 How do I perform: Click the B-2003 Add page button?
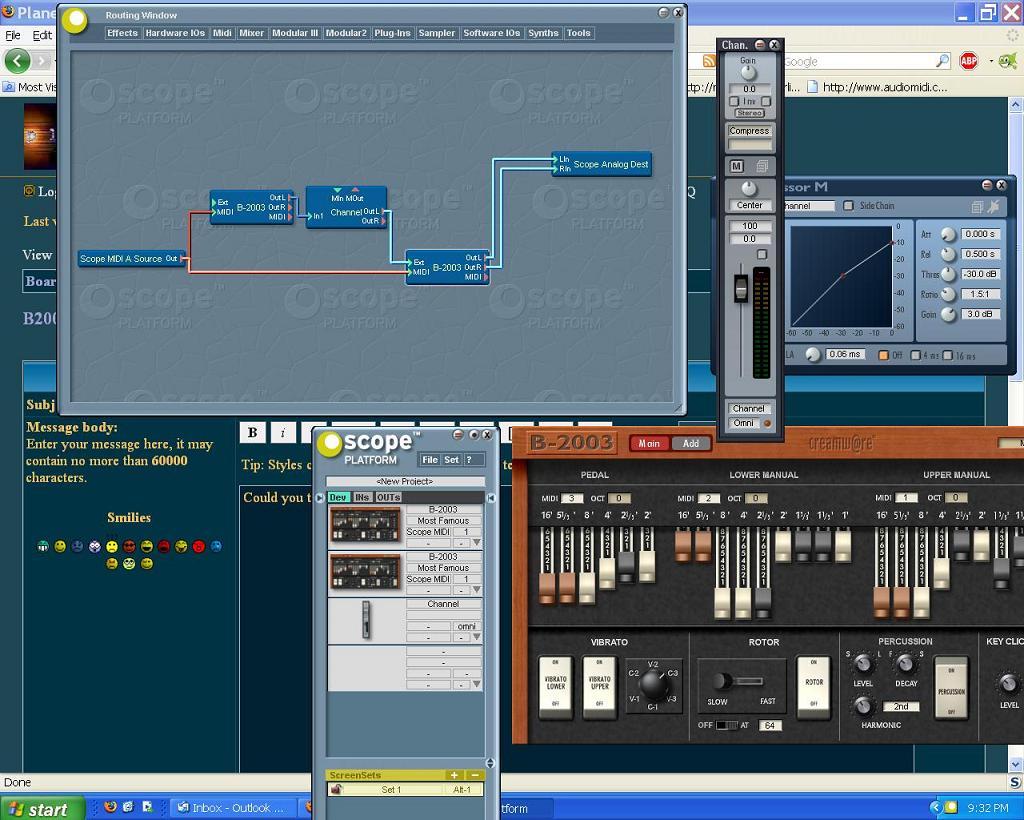(690, 443)
